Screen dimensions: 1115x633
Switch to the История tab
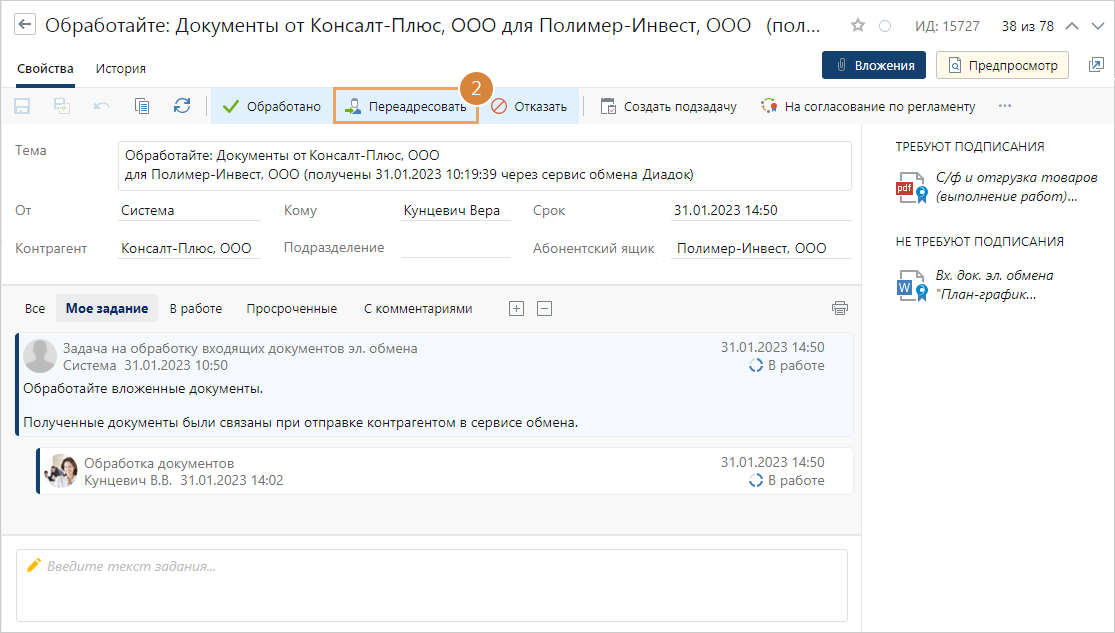[x=120, y=68]
